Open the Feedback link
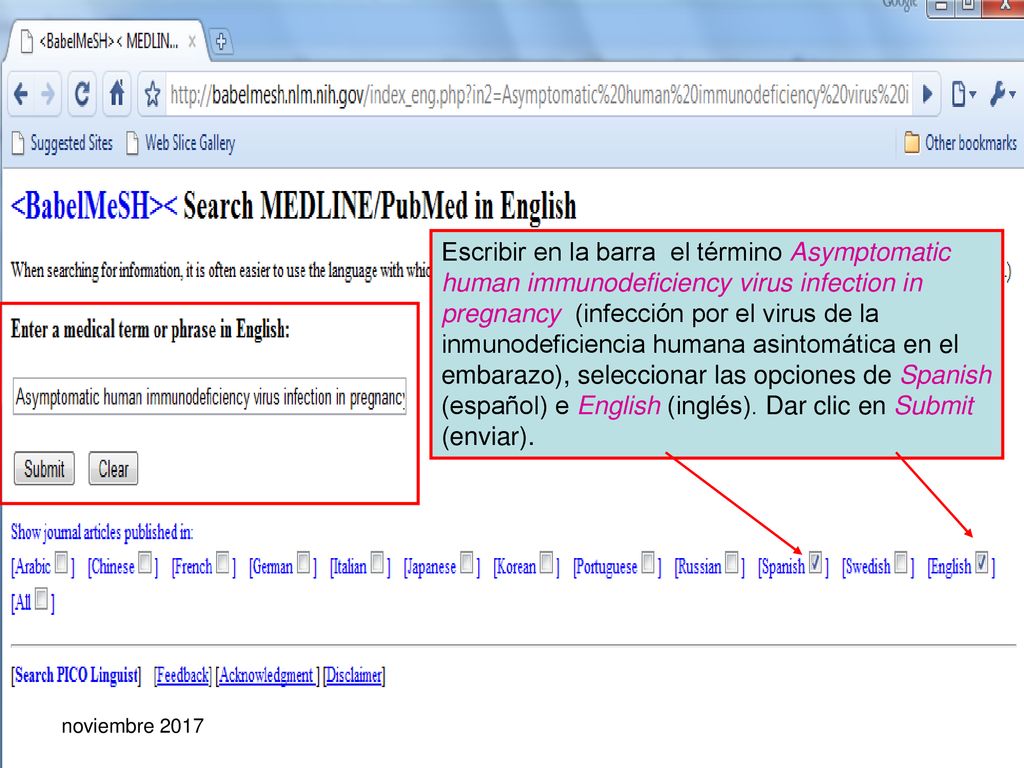Viewport: 1024px width, 768px height. click(x=183, y=675)
